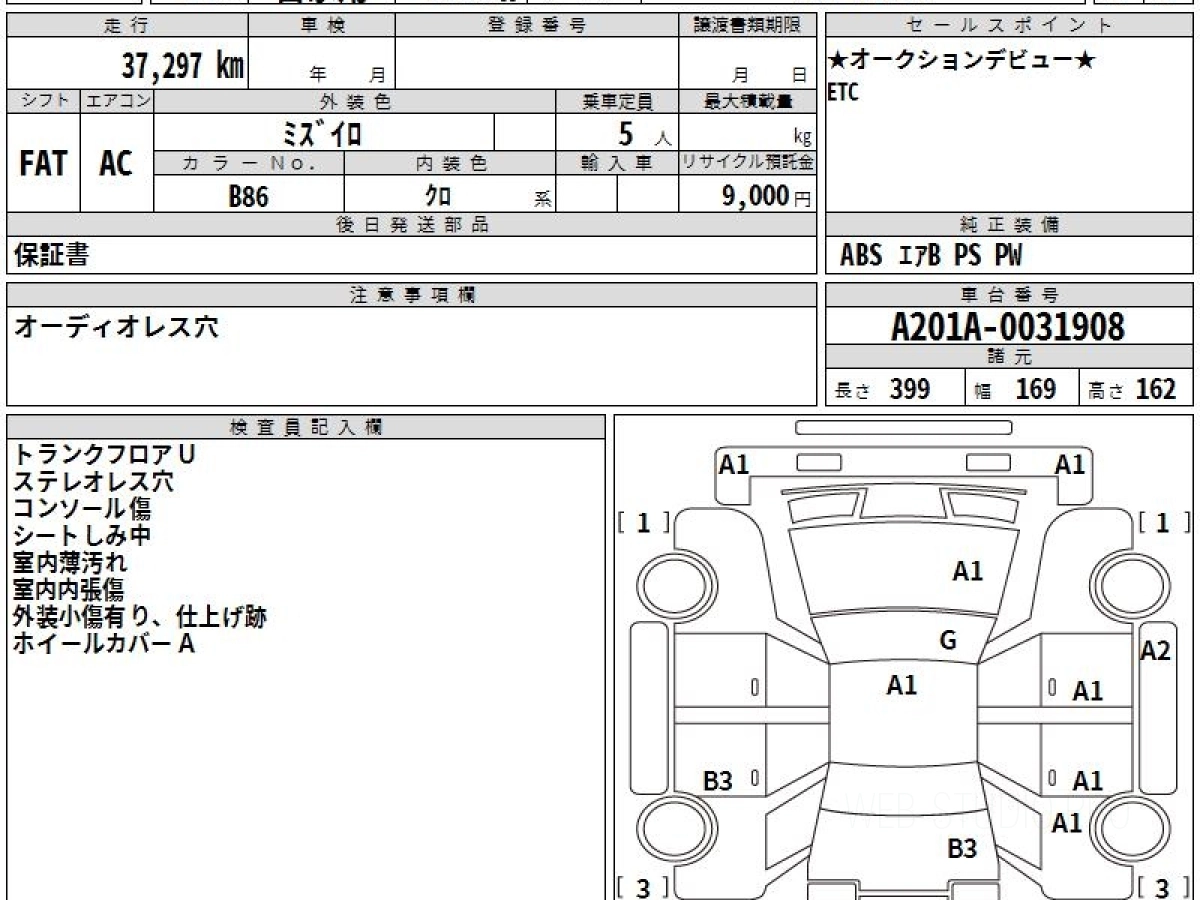The image size is (1200, 900).
Task: Select the エアコン header cell
Action: click(117, 101)
